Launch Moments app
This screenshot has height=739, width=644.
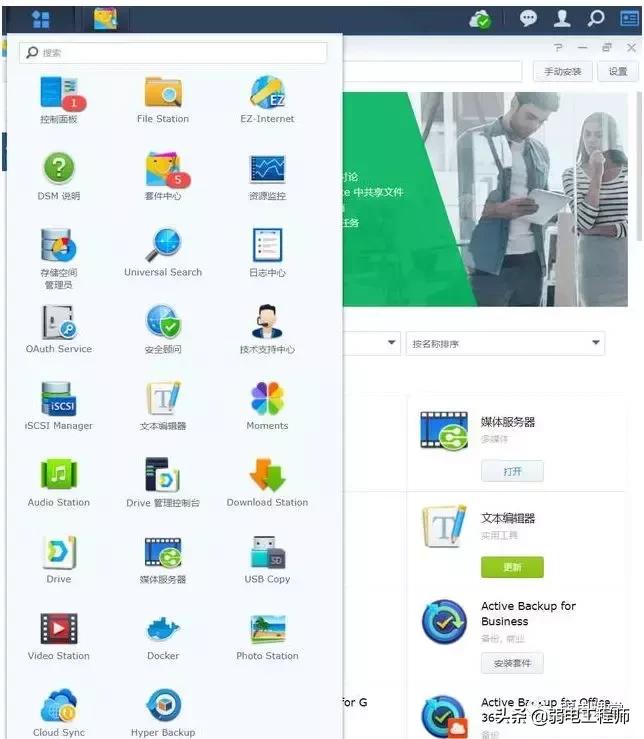click(267, 407)
